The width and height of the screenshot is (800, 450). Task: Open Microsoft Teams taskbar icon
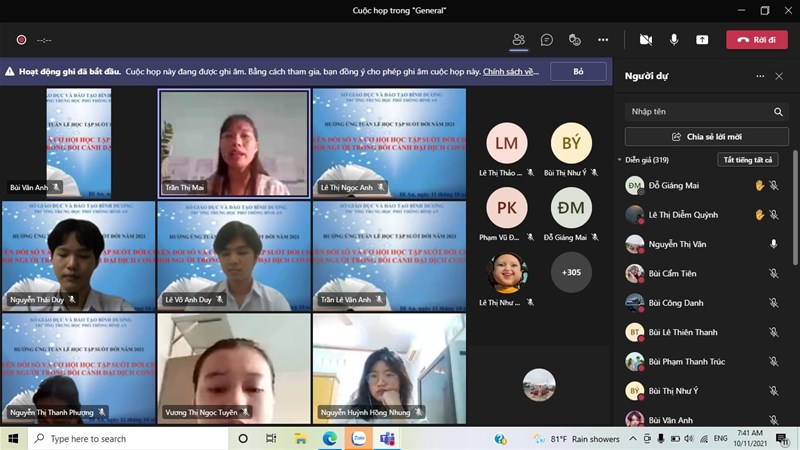388,439
